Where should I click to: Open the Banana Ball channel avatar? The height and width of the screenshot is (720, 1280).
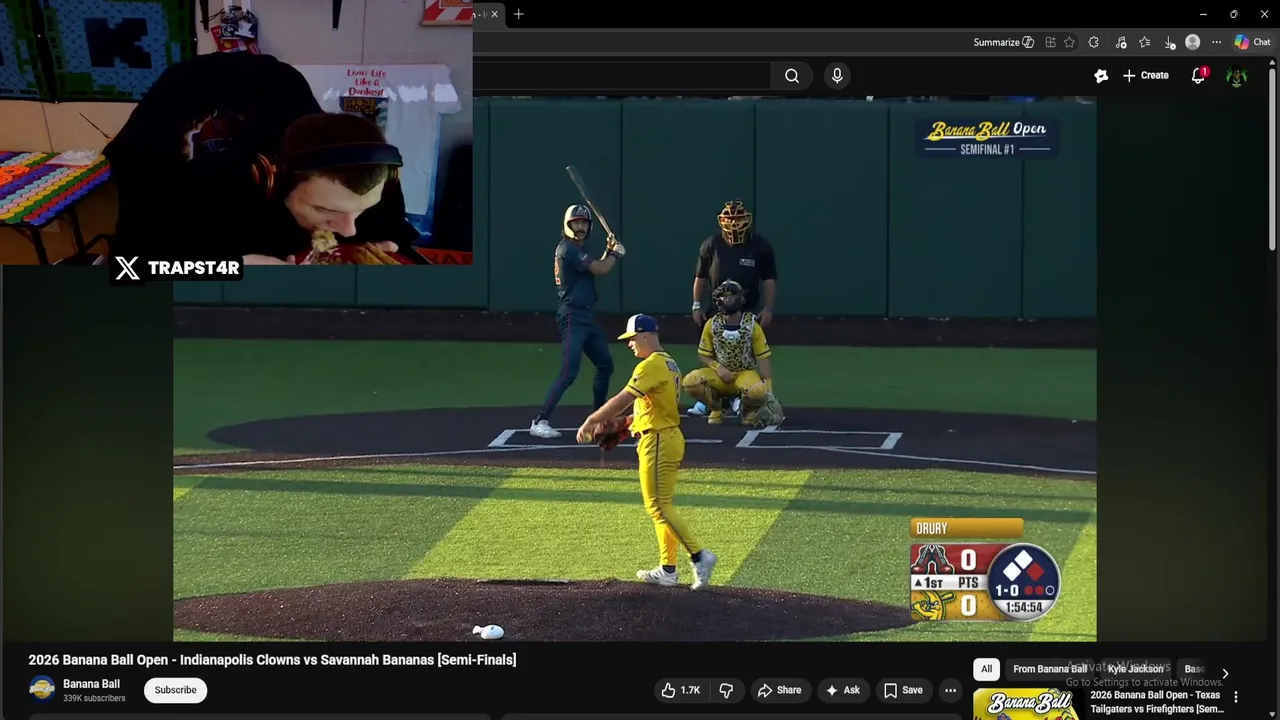point(42,690)
